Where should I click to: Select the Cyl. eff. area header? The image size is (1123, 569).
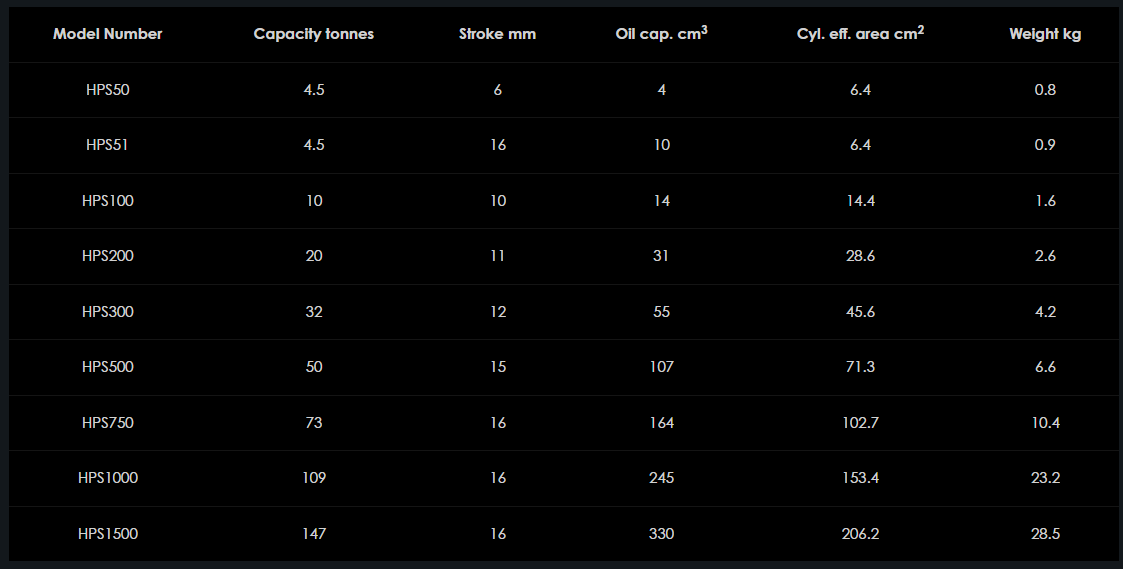click(860, 34)
